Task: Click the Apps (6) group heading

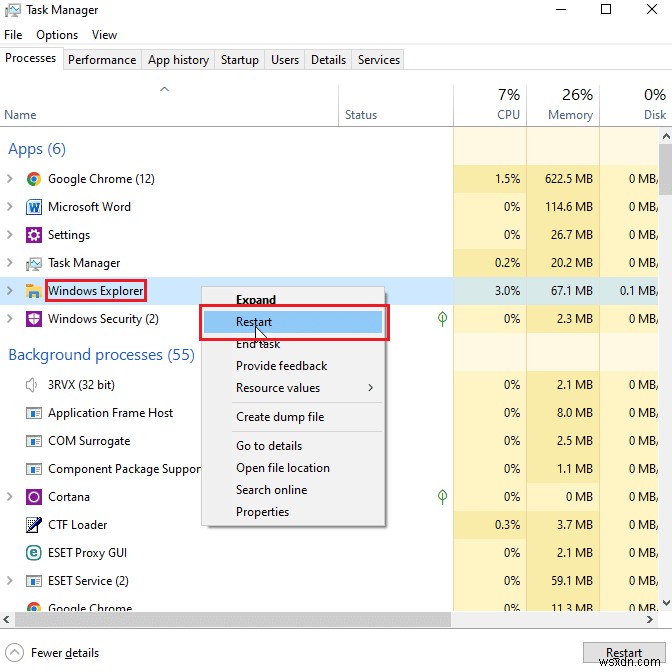Action: click(37, 150)
